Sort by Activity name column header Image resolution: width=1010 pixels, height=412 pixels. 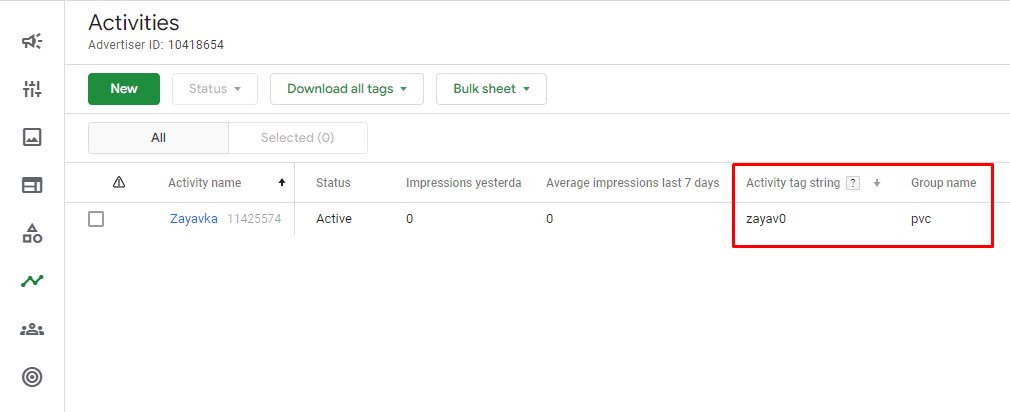point(205,183)
